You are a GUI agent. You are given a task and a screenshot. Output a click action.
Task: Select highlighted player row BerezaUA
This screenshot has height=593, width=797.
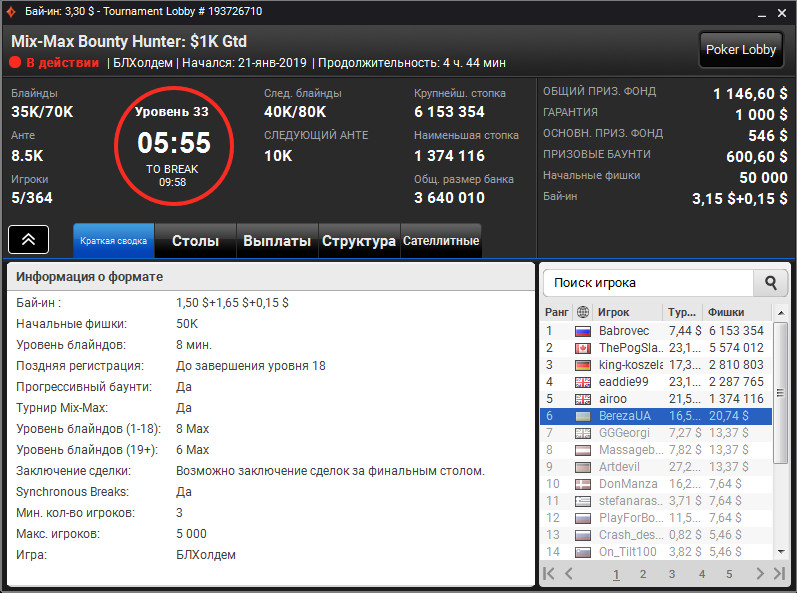656,416
